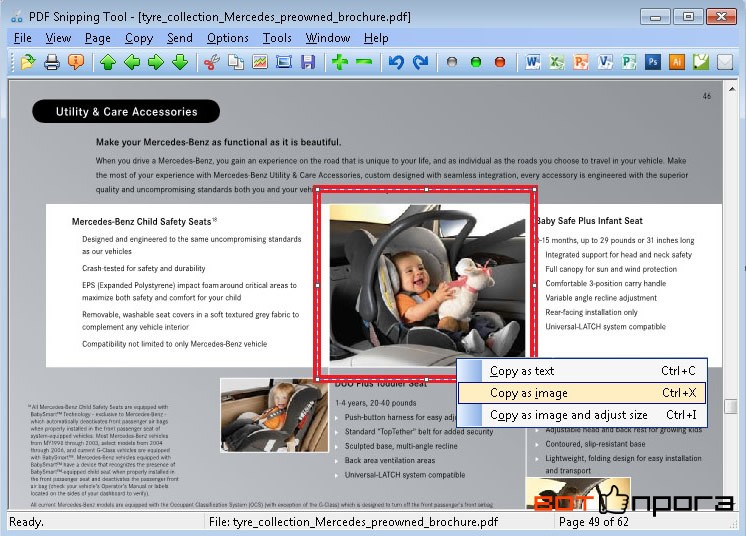The image size is (746, 536).
Task: Send snip to Excel icon
Action: coord(557,62)
